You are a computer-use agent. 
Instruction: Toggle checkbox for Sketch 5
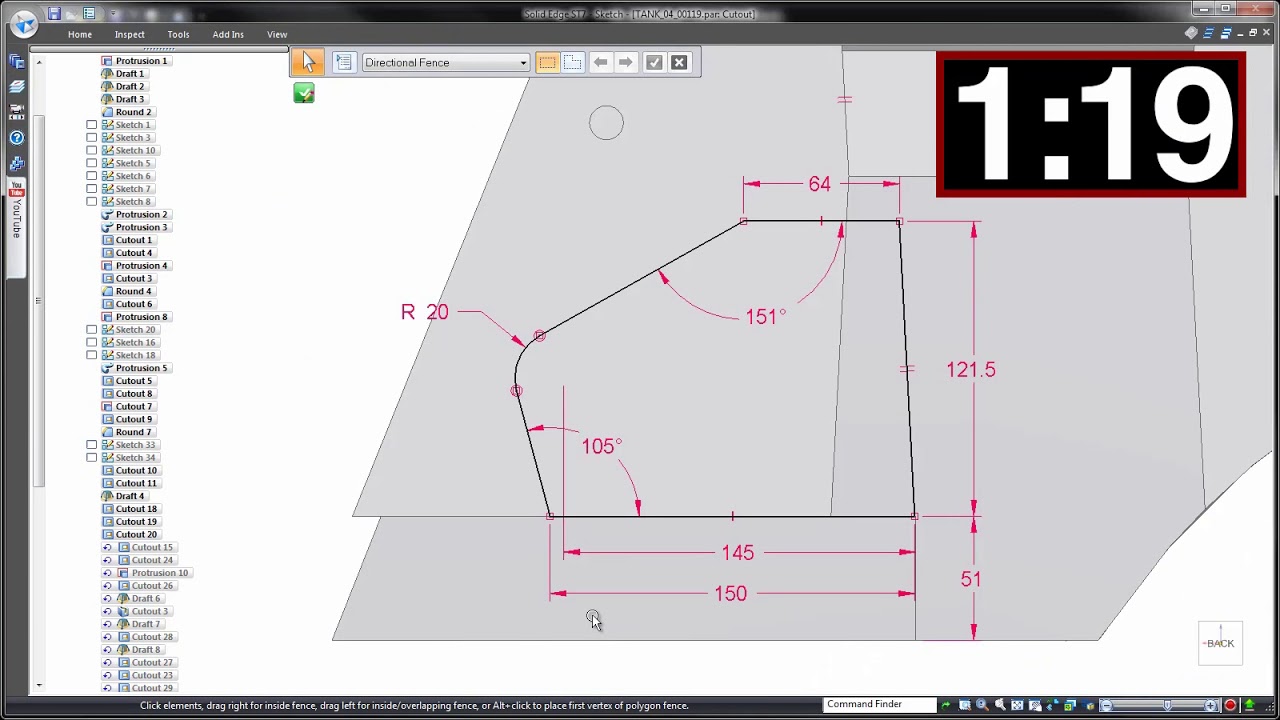click(x=92, y=163)
